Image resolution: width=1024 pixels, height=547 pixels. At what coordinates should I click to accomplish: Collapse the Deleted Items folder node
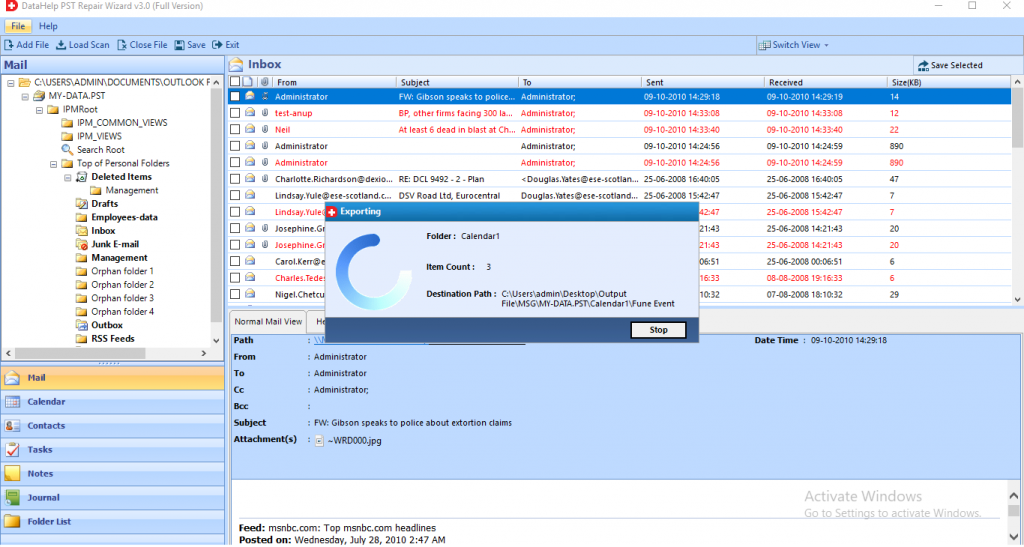tap(67, 177)
